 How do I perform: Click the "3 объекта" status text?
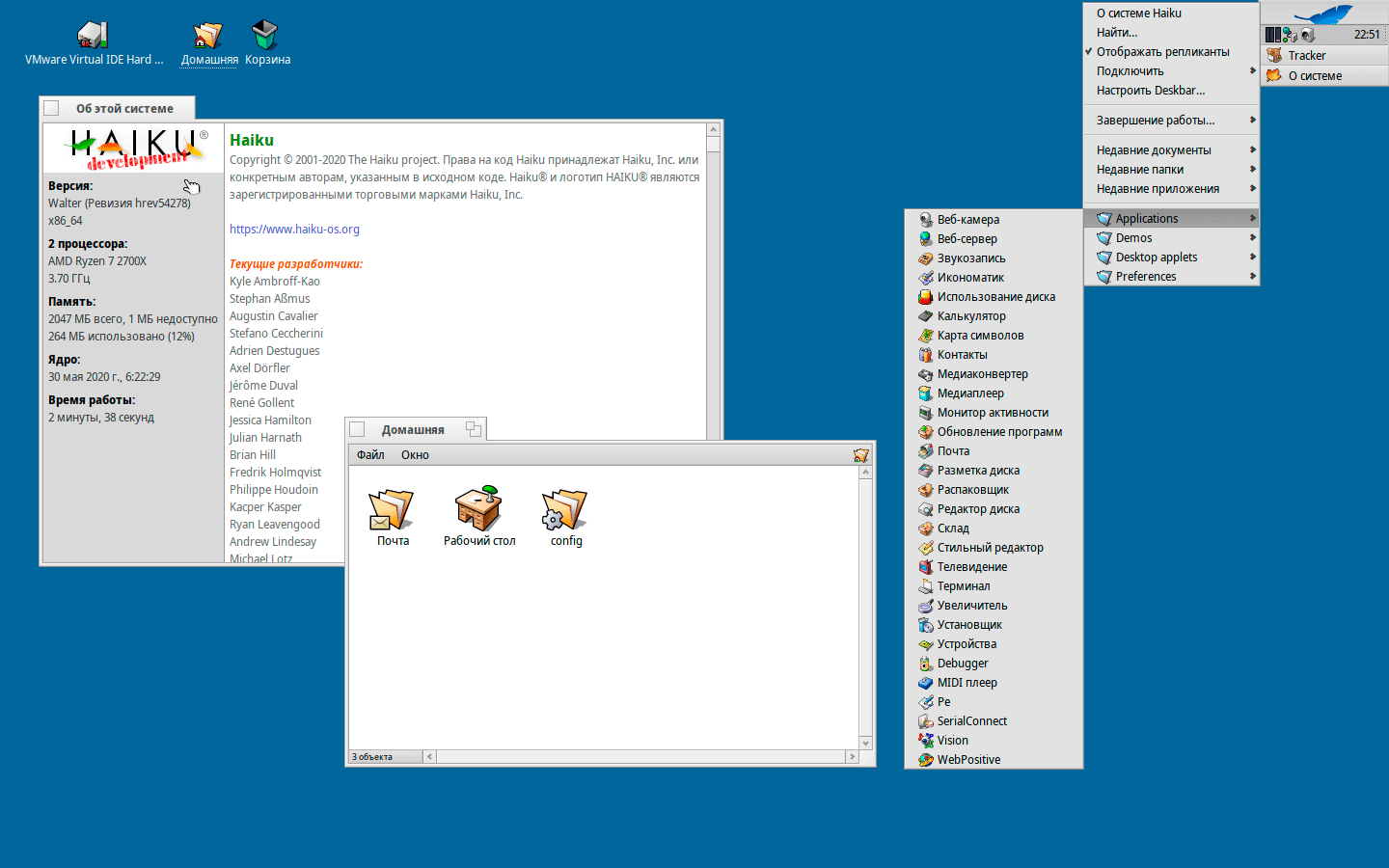tap(371, 757)
